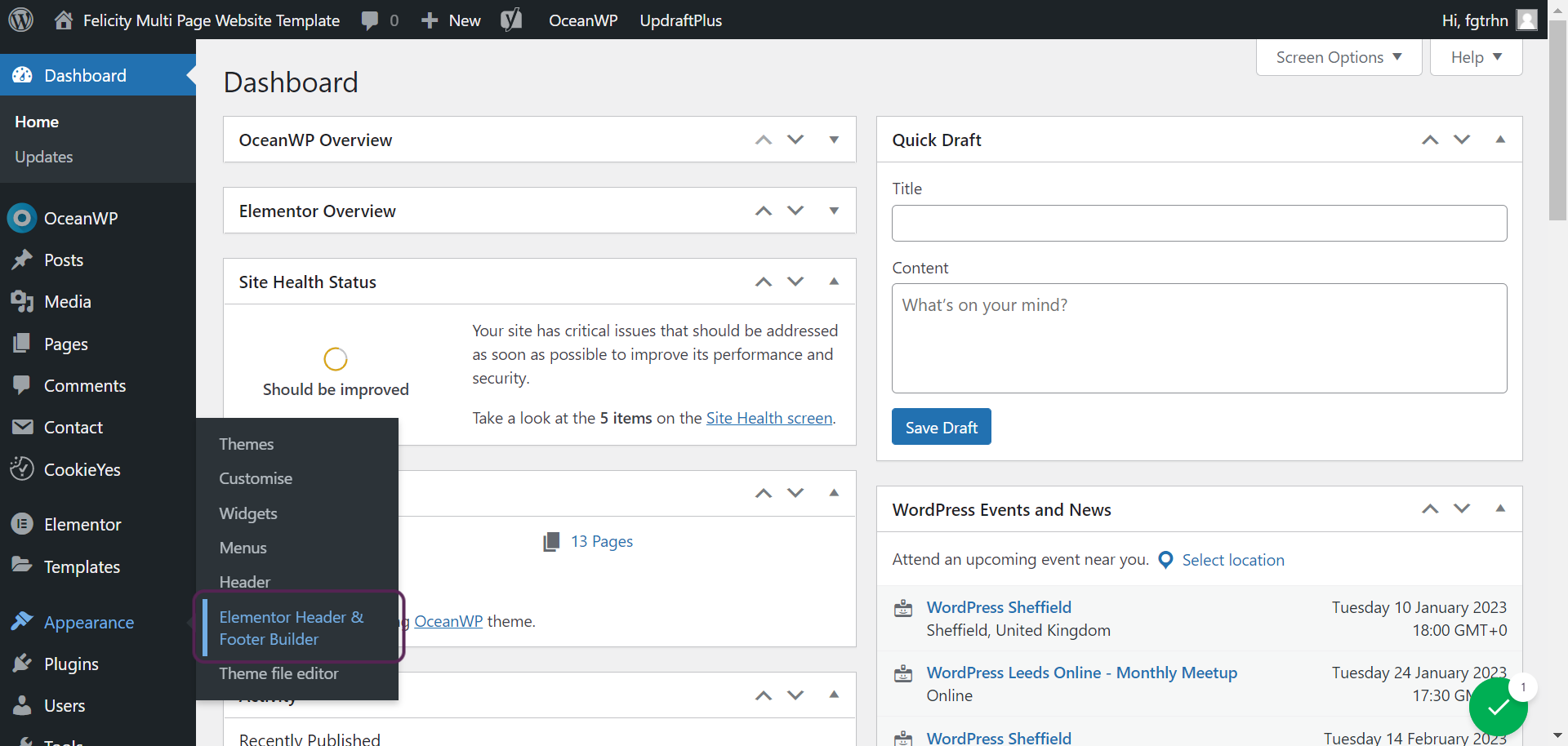Move Elementor Overview panel up
The width and height of the screenshot is (1568, 746).
point(764,211)
